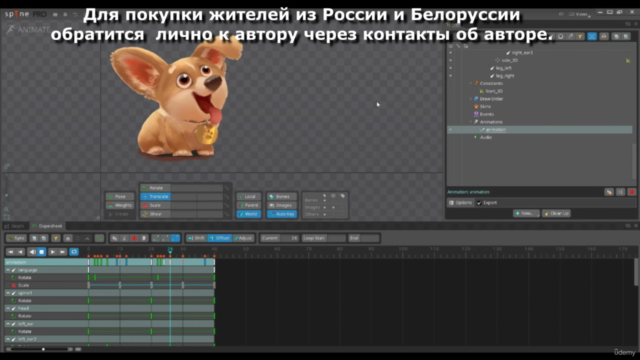Click the rename animation icon
Viewport: 640px width, 360px height.
tap(620, 192)
